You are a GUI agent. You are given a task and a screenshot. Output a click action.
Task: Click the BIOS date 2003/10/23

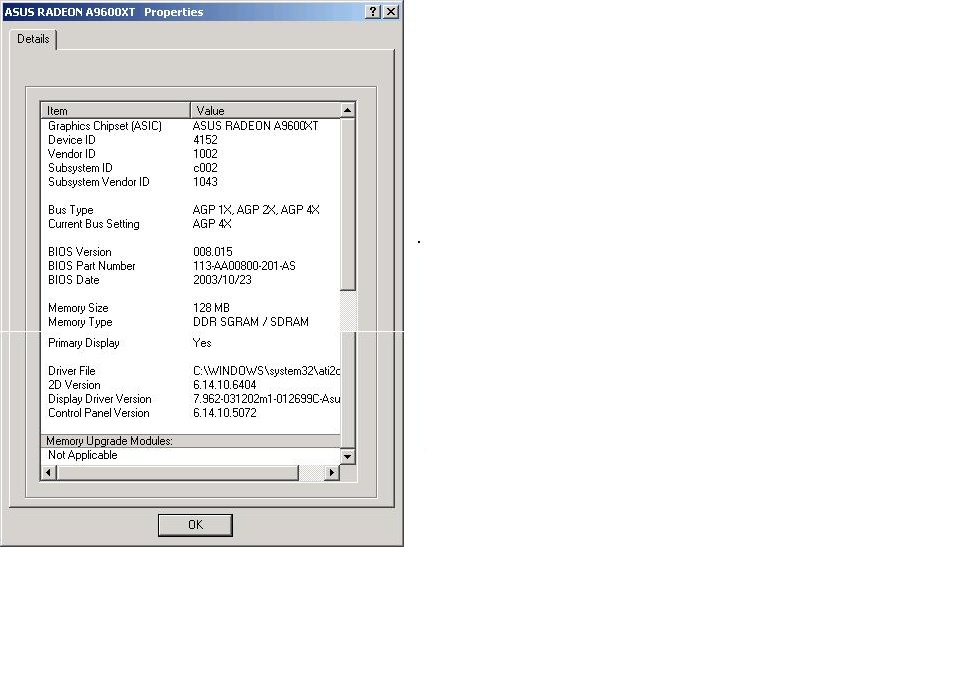click(222, 280)
